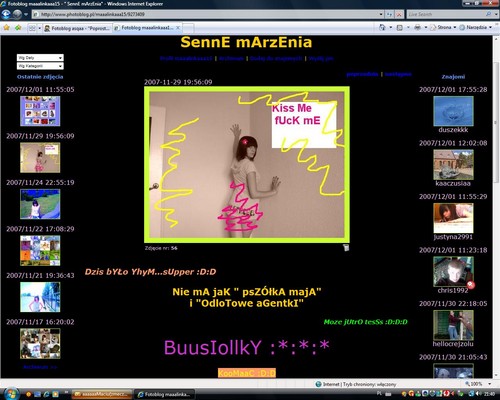Expand the Print options dropdown arrow
The image size is (500, 400).
tap(425, 28)
